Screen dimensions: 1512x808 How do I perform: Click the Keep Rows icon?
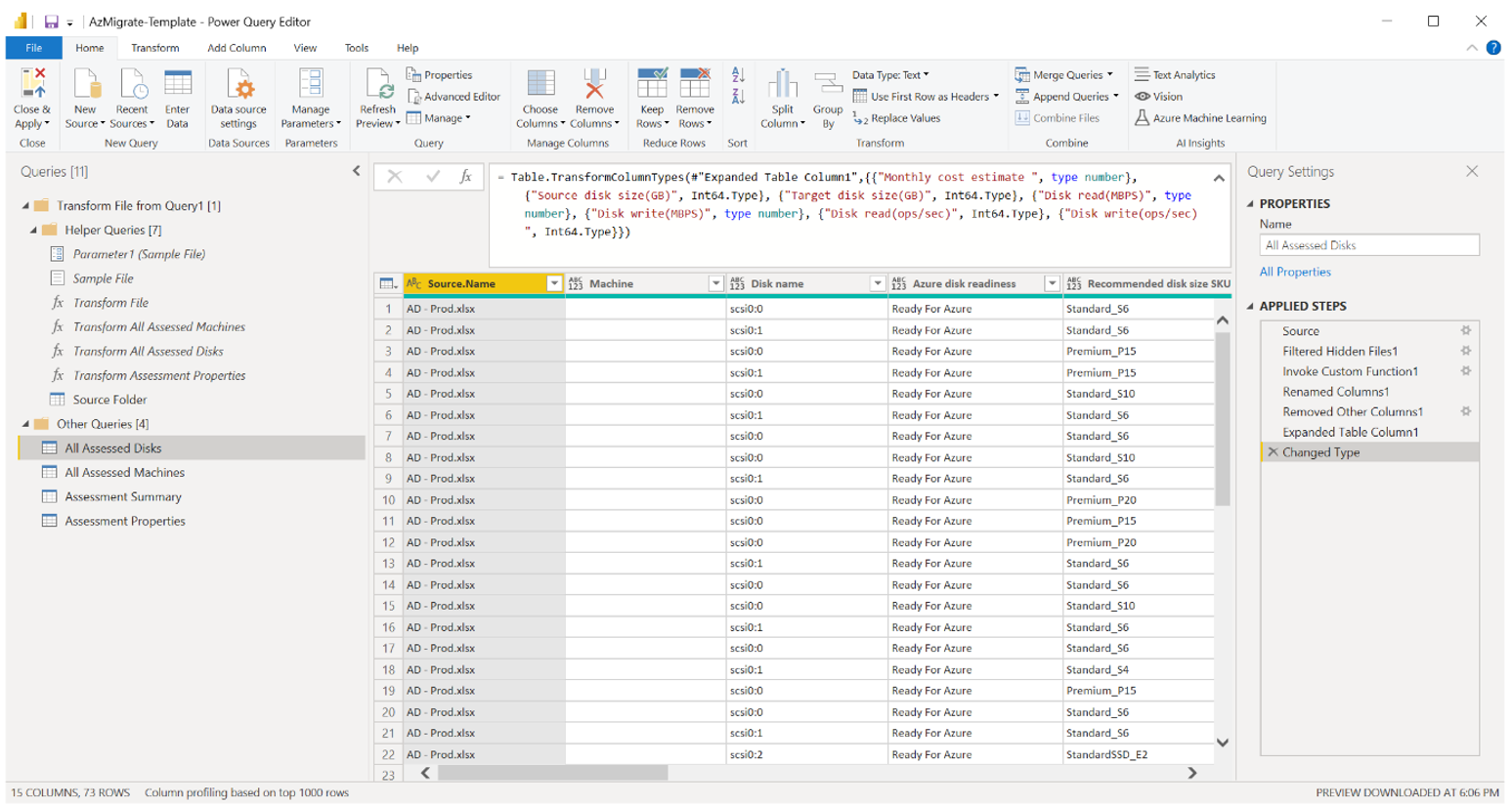point(652,84)
